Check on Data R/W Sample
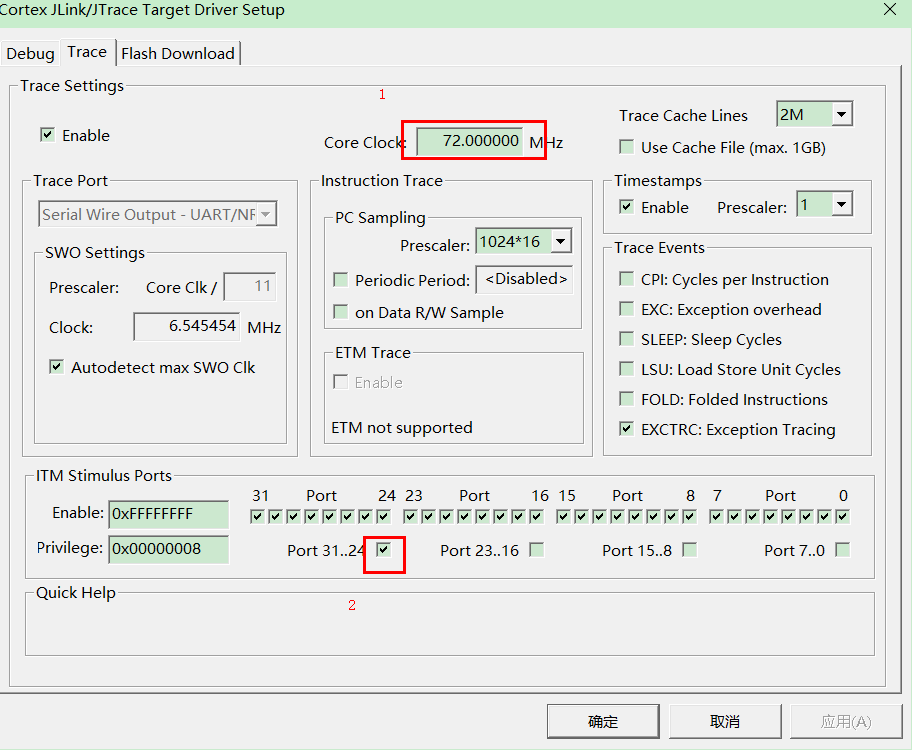The height and width of the screenshot is (750, 912). (x=340, y=312)
